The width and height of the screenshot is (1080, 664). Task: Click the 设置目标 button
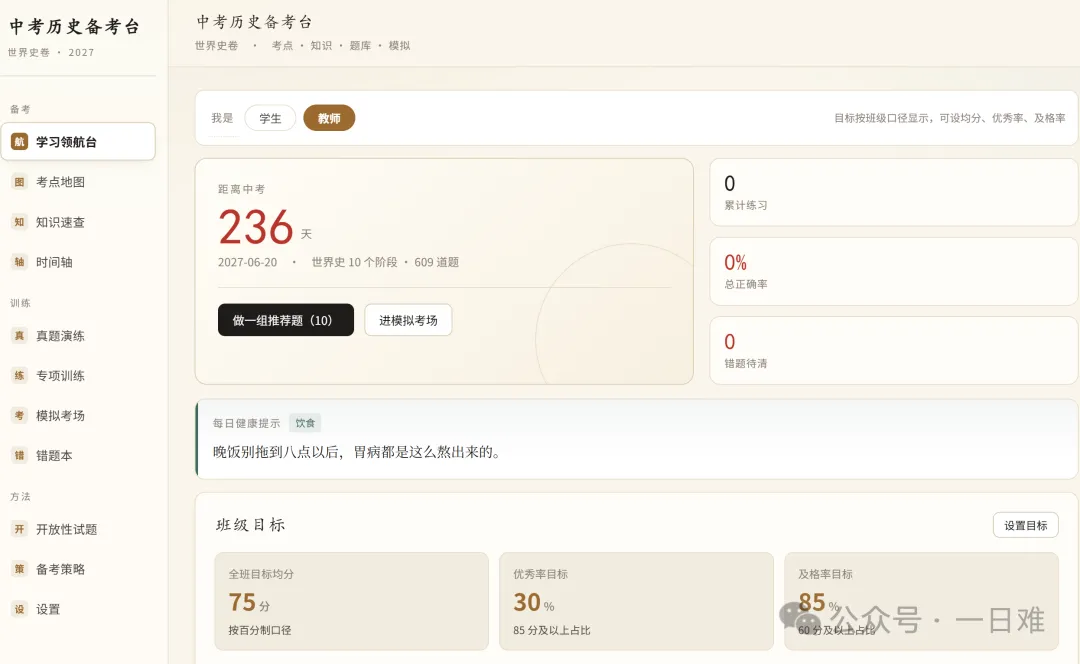[1026, 525]
